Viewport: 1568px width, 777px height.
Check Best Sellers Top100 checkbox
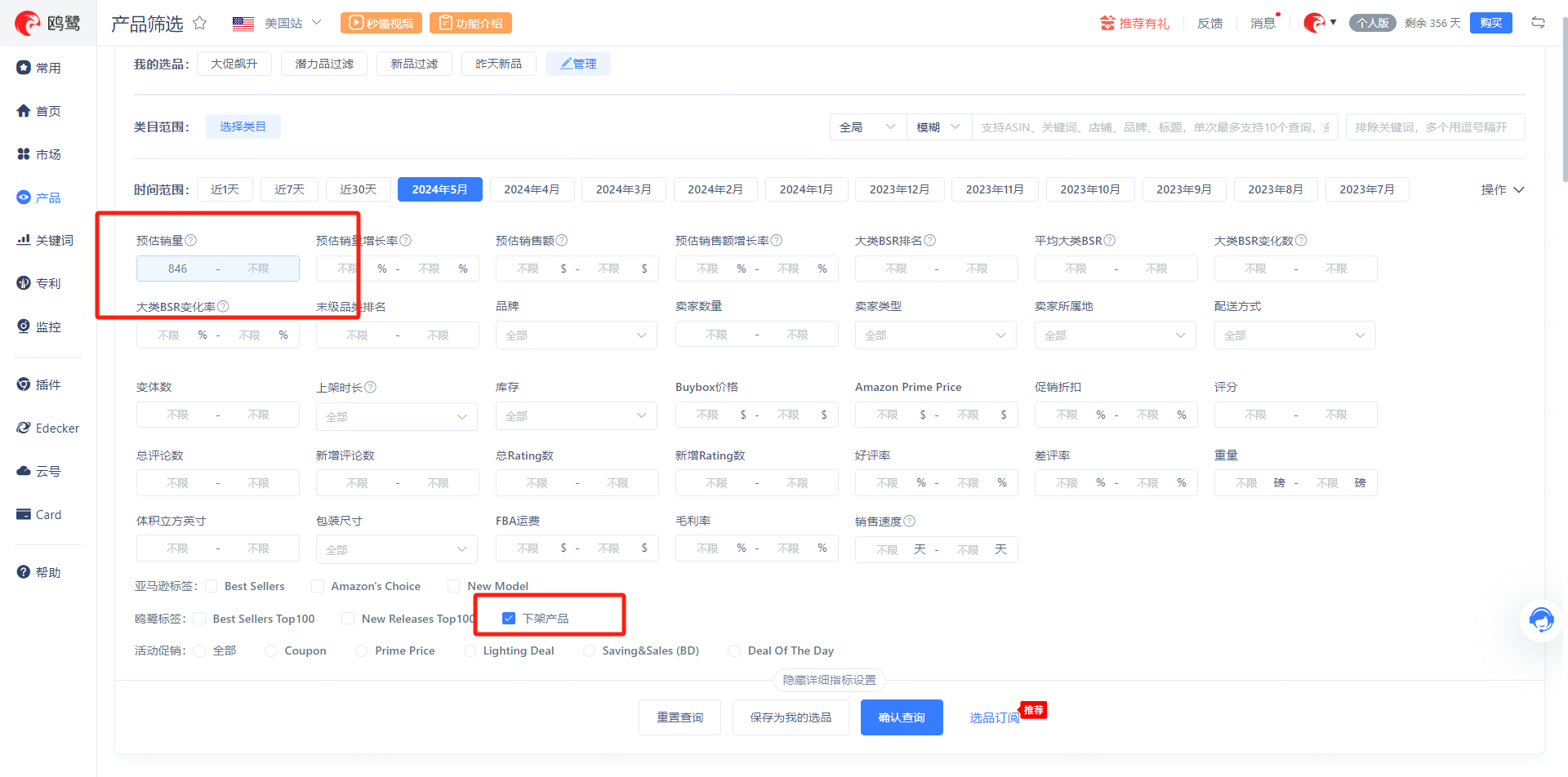pos(199,619)
